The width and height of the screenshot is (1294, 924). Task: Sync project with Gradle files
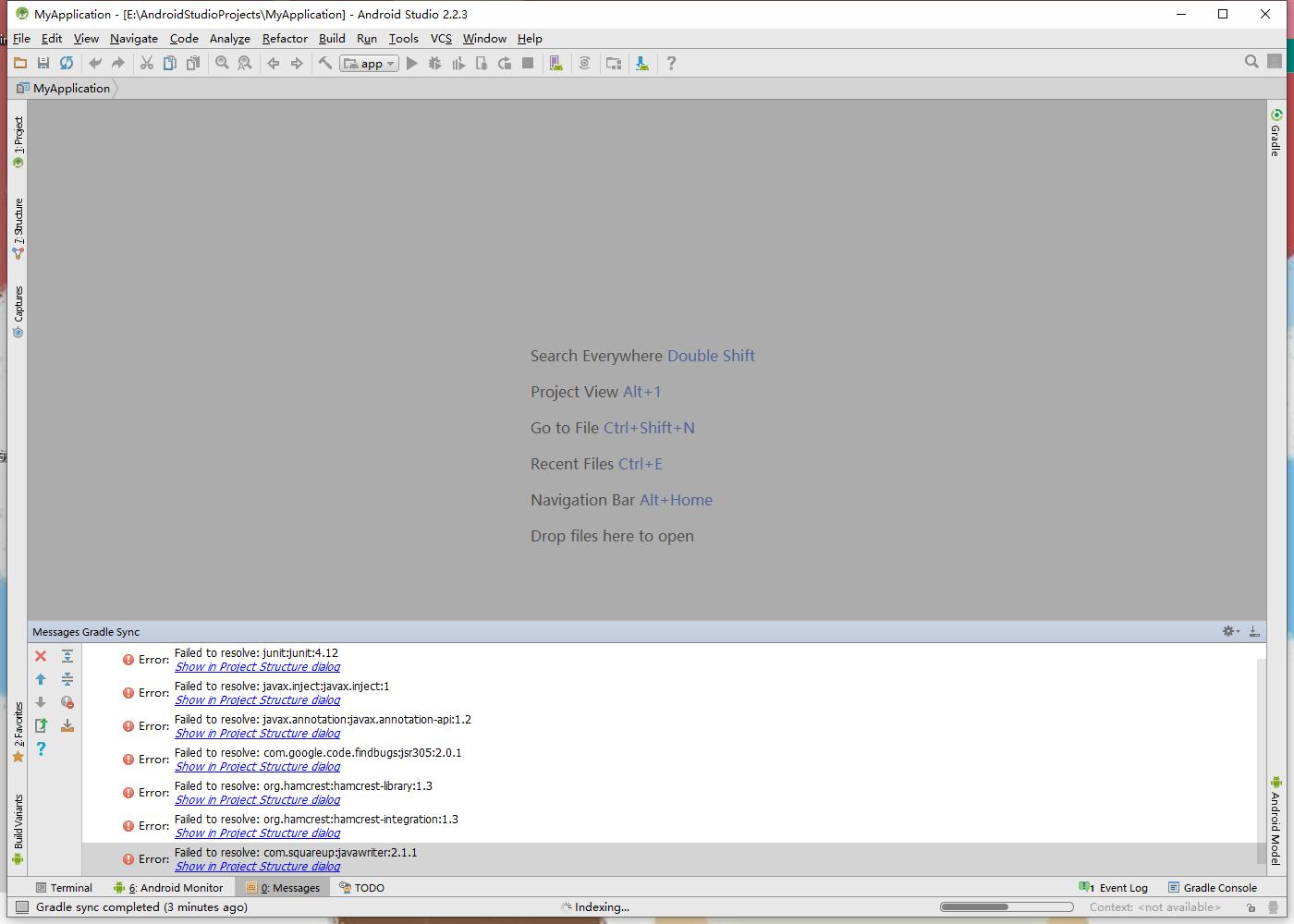(x=66, y=63)
